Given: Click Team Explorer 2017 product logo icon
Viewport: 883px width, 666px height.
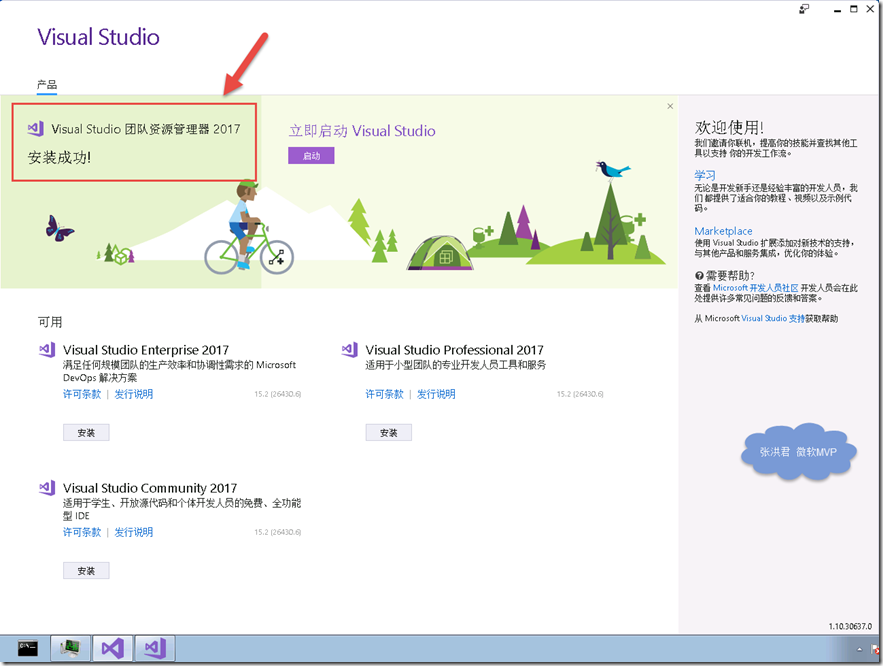Looking at the screenshot, I should coord(35,129).
